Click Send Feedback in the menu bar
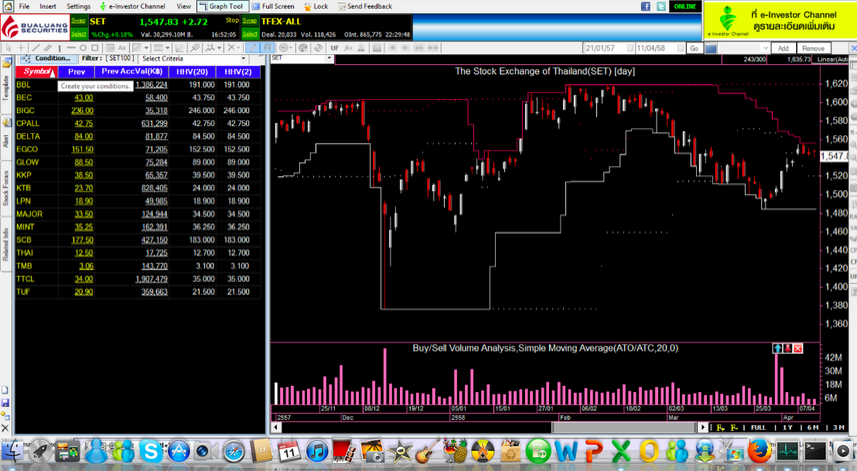Screen dimensions: 857x471 pos(365,7)
